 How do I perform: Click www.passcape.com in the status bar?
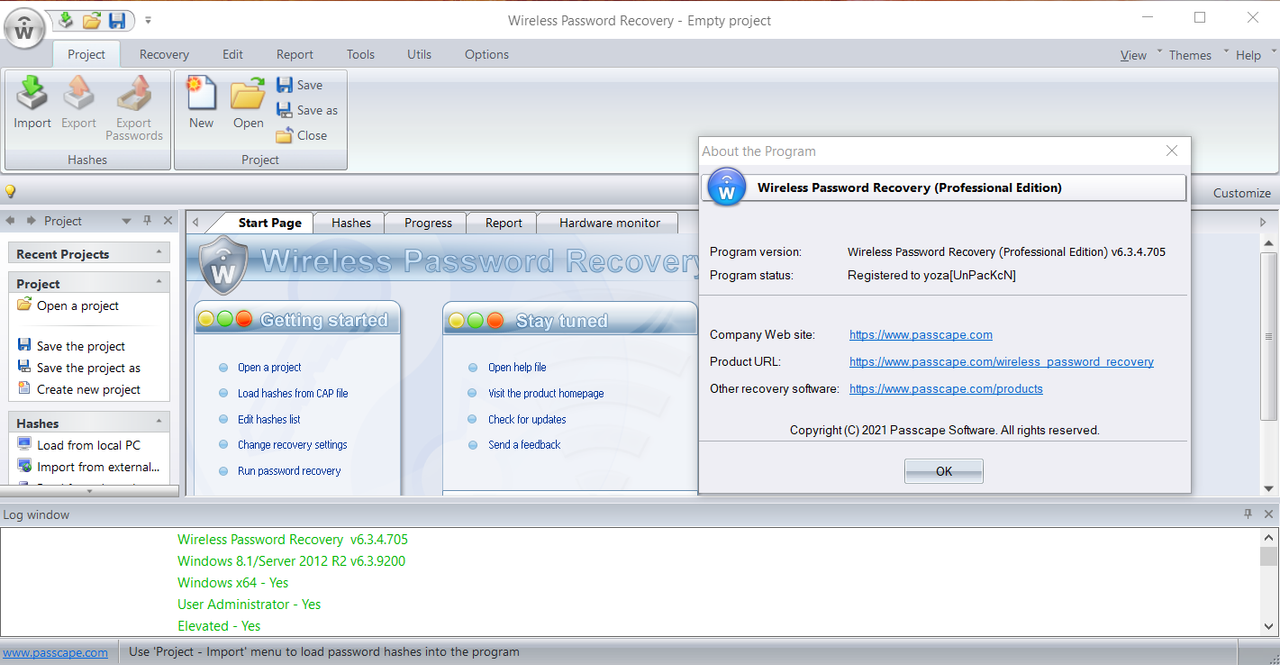55,652
